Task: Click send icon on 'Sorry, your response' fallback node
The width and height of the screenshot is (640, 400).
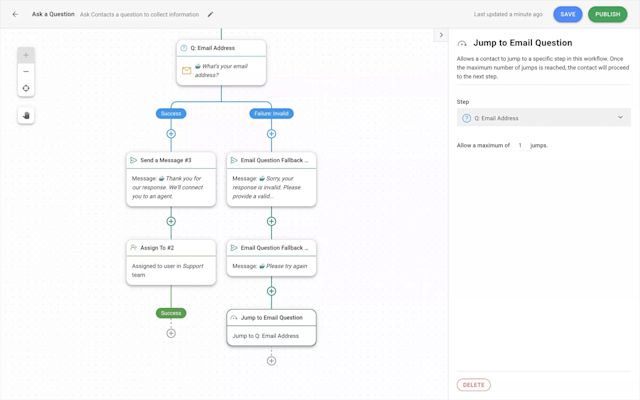Action: [234, 160]
